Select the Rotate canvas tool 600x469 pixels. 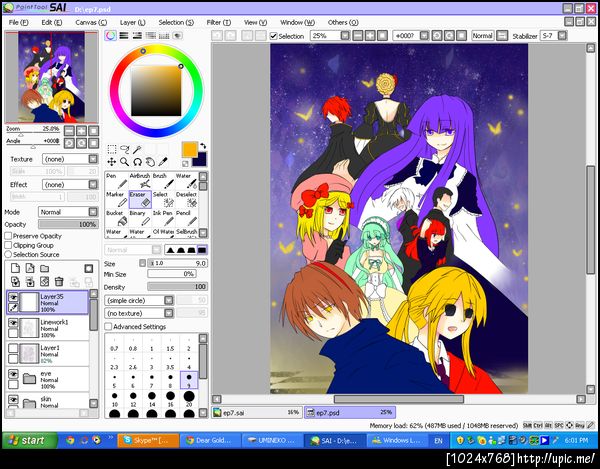(x=137, y=162)
